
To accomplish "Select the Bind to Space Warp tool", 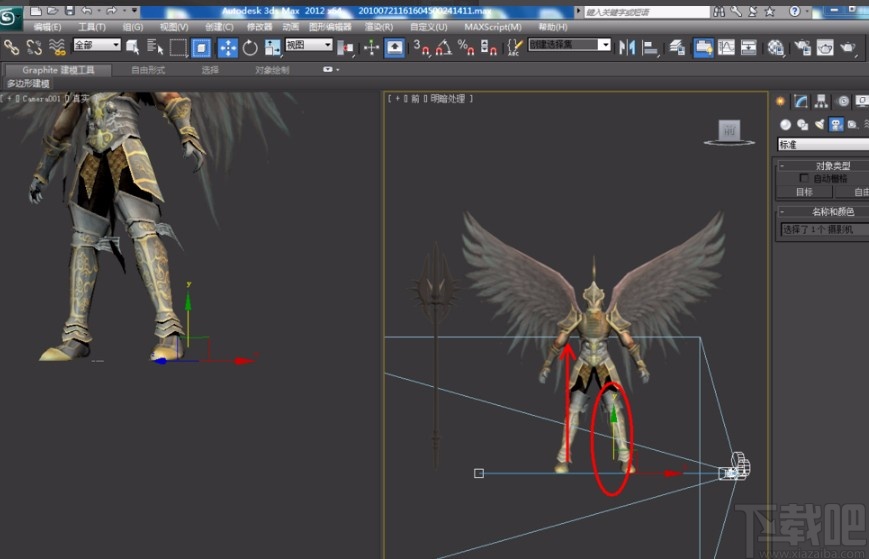I will 57,48.
